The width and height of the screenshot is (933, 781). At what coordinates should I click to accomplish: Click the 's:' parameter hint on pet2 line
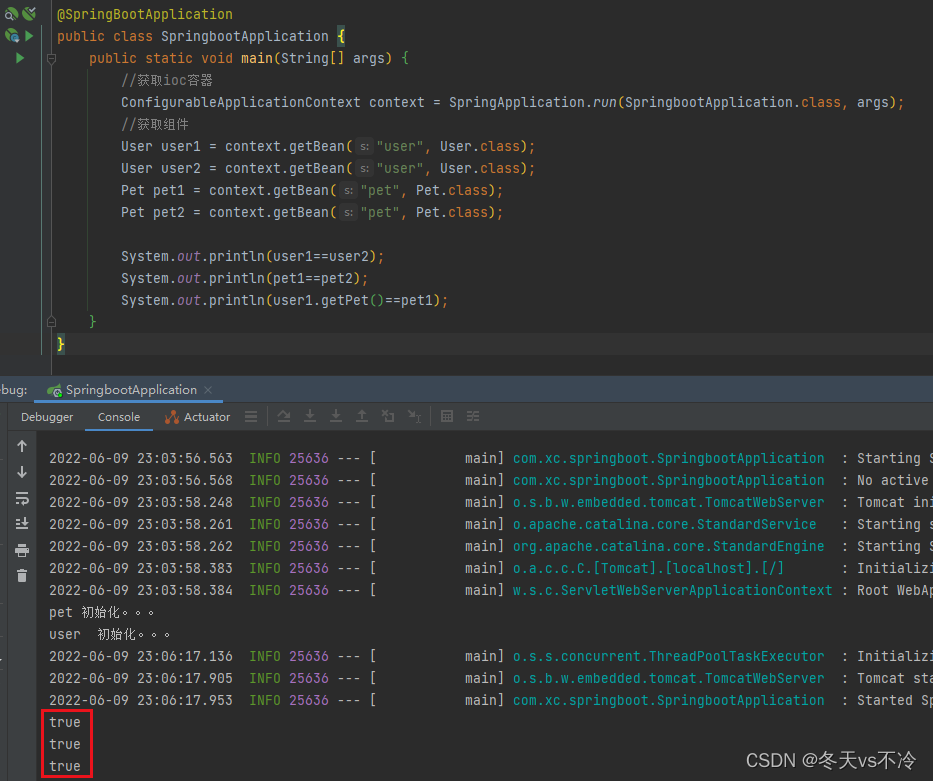[x=348, y=213]
